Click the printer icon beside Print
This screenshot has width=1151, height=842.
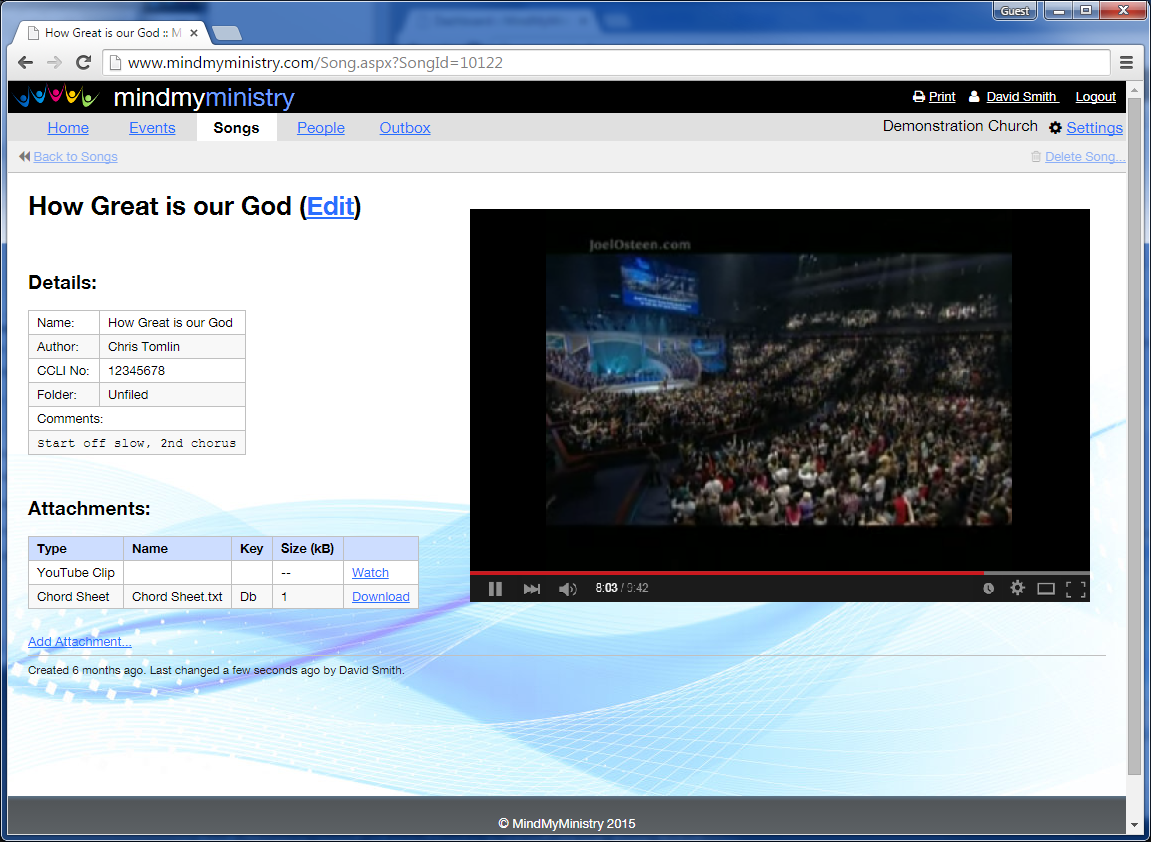[918, 96]
